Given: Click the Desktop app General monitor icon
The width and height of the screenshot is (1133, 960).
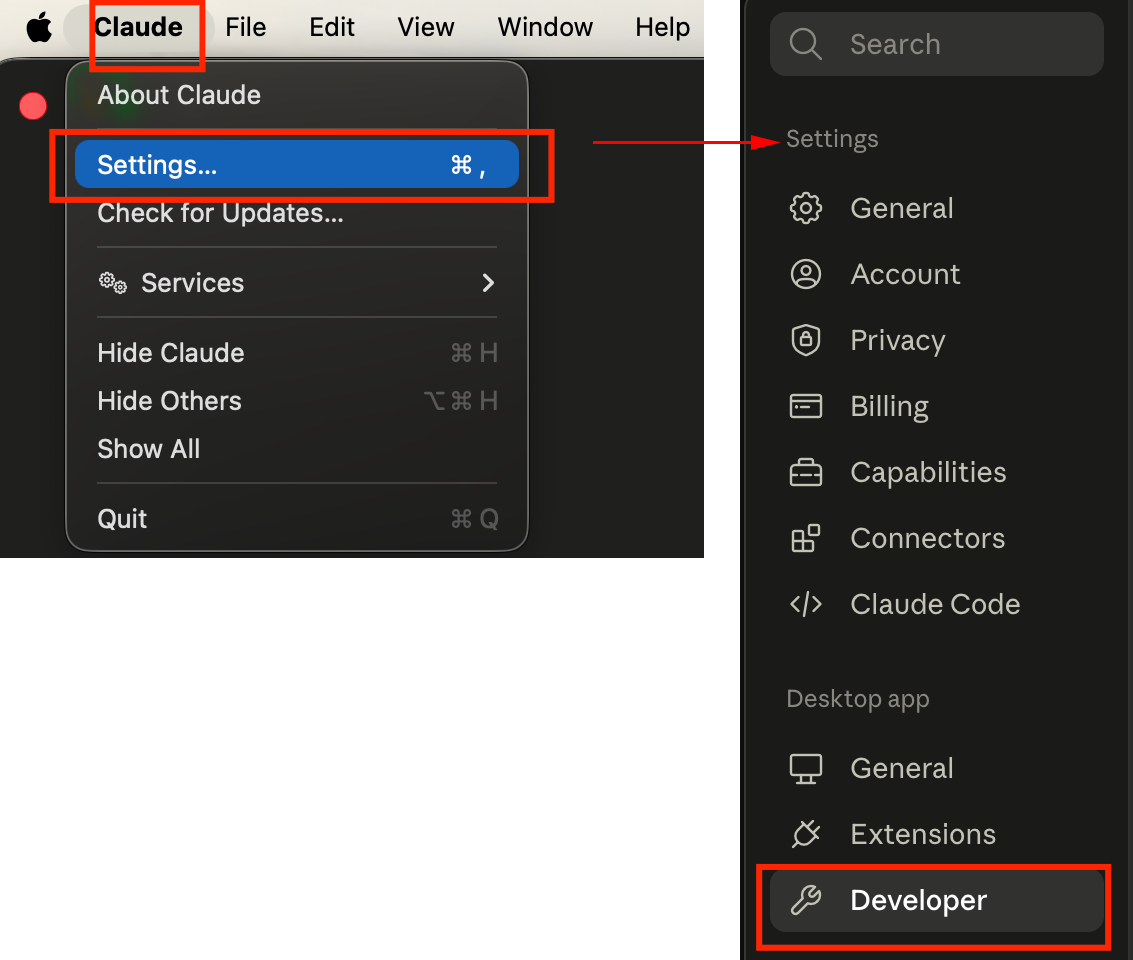Looking at the screenshot, I should (806, 769).
